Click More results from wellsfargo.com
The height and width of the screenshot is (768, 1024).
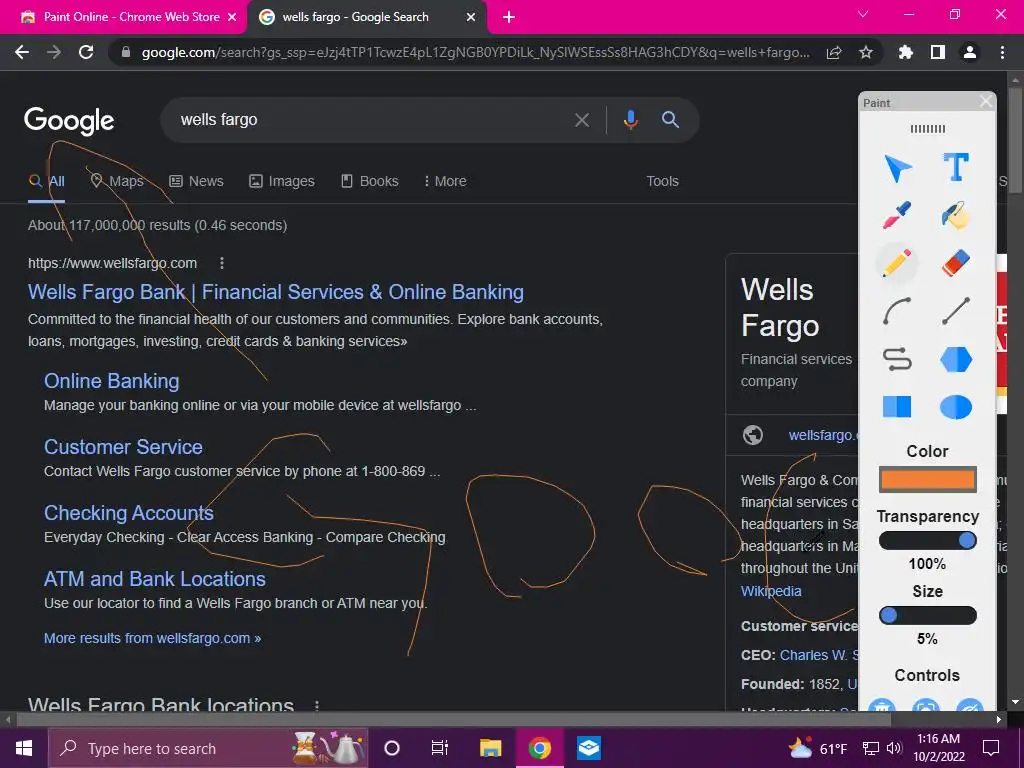point(152,638)
